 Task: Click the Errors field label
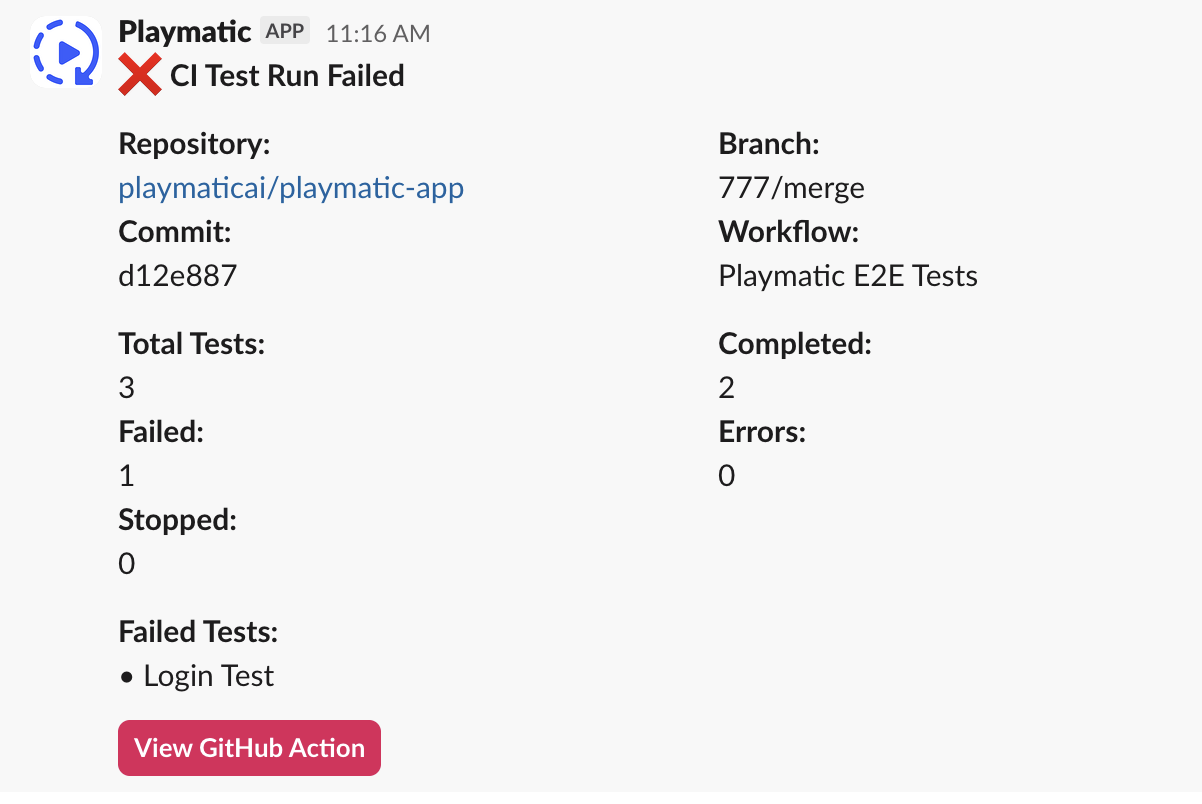coord(762,432)
